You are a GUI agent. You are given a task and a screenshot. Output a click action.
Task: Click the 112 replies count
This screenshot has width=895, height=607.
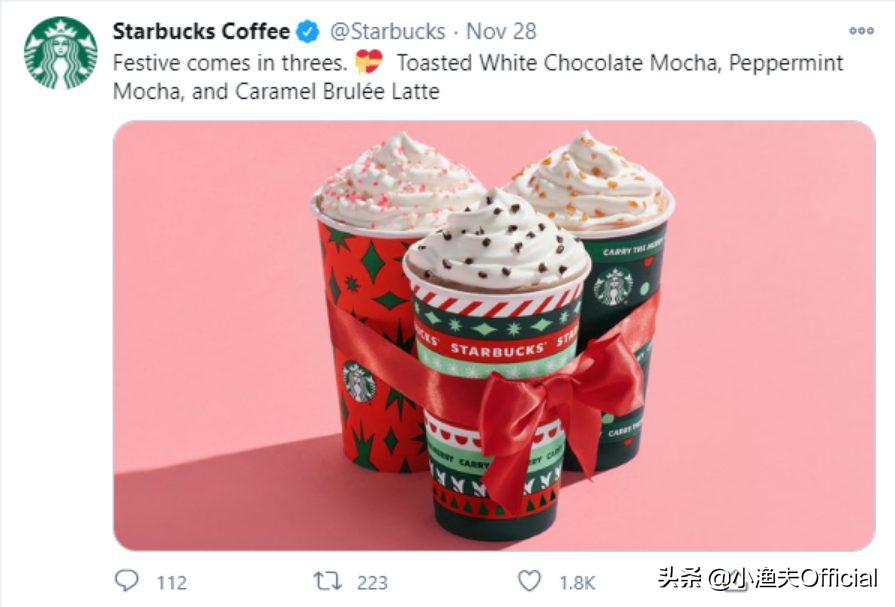point(171,582)
